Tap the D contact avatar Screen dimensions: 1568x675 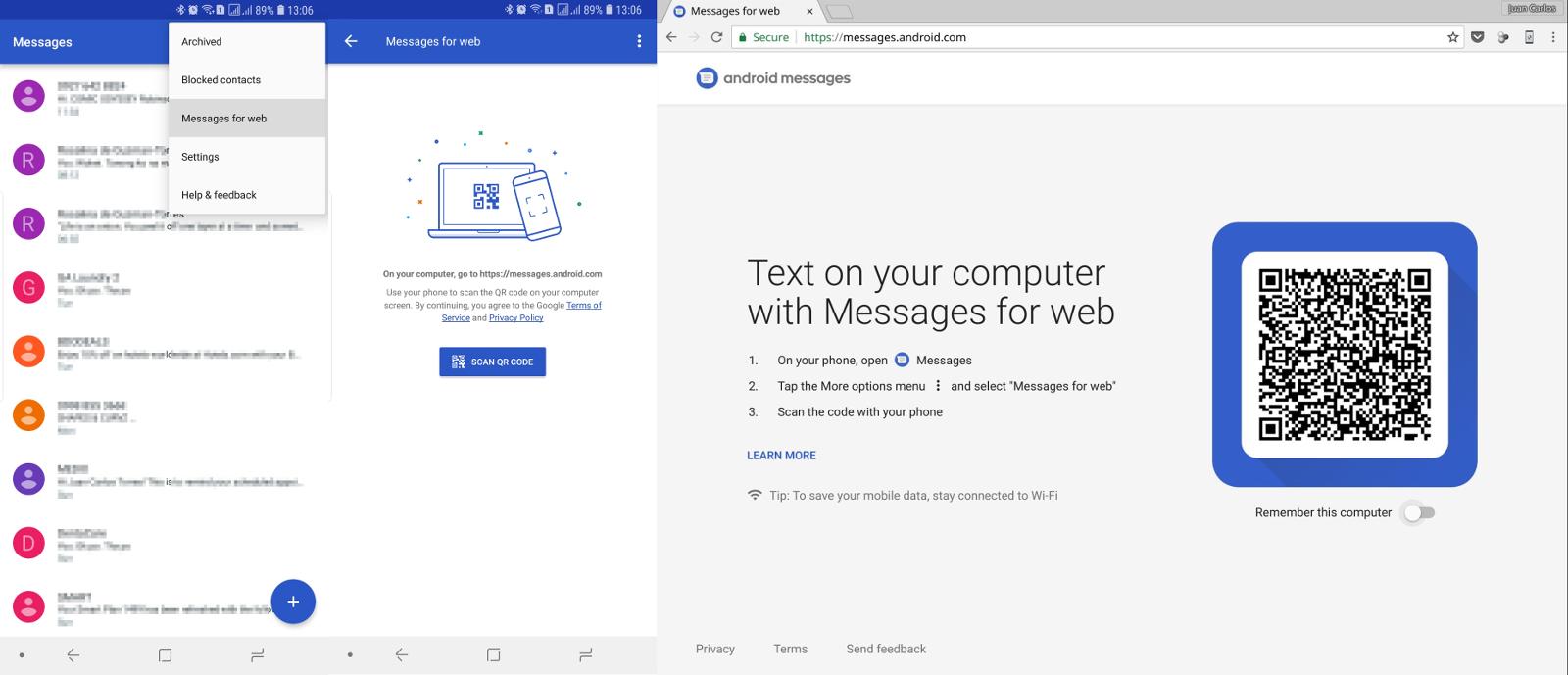coord(28,542)
